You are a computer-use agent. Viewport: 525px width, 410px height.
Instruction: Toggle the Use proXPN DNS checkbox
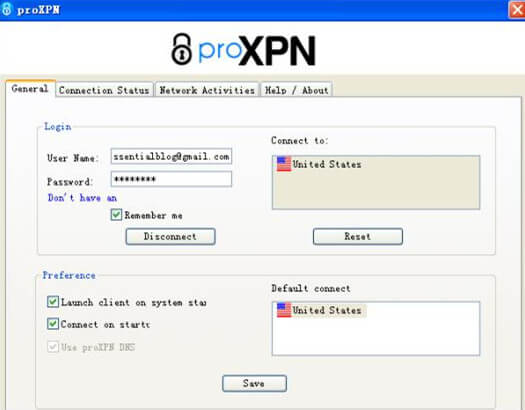(53, 346)
